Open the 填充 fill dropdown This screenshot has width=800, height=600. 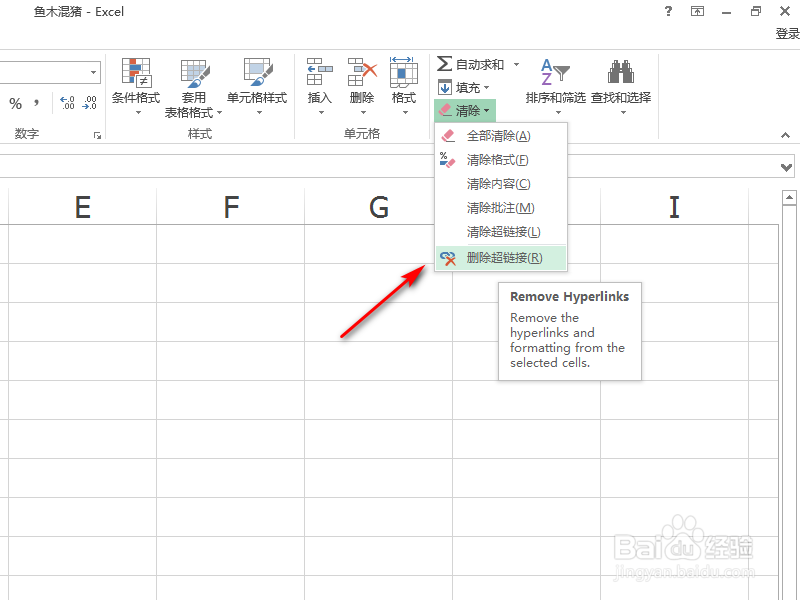click(x=462, y=87)
